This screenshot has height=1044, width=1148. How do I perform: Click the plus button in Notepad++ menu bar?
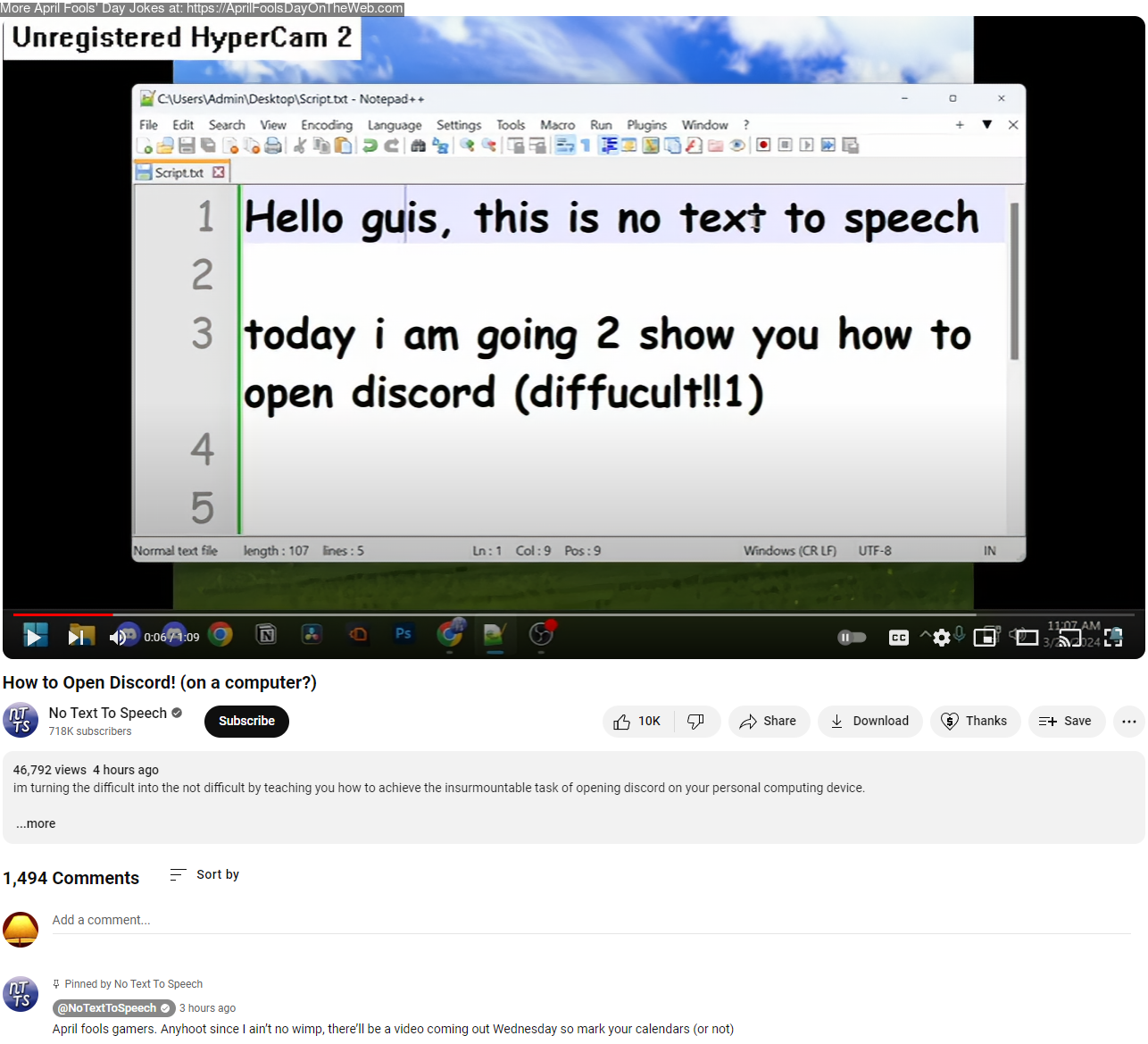click(960, 125)
